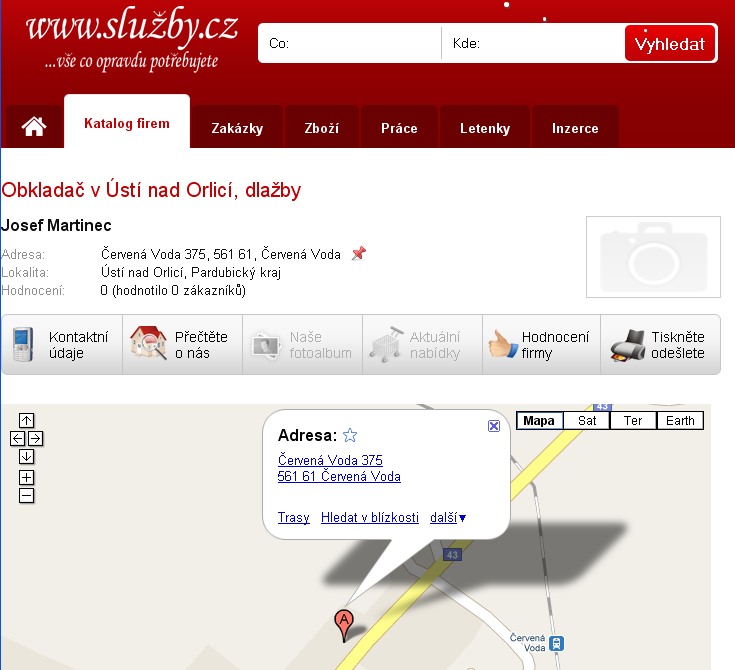Click the 561 61 Červená Voda link
Viewport: 735px width, 670px height.
pos(339,476)
